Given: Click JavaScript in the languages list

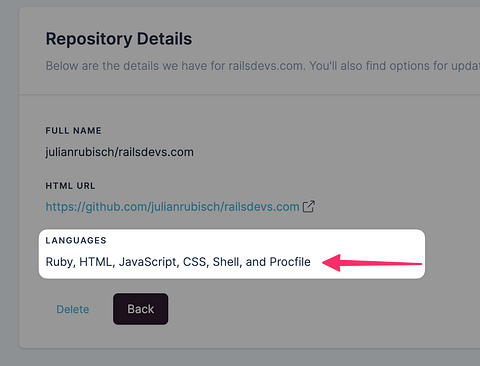Looking at the screenshot, I should [x=149, y=262].
